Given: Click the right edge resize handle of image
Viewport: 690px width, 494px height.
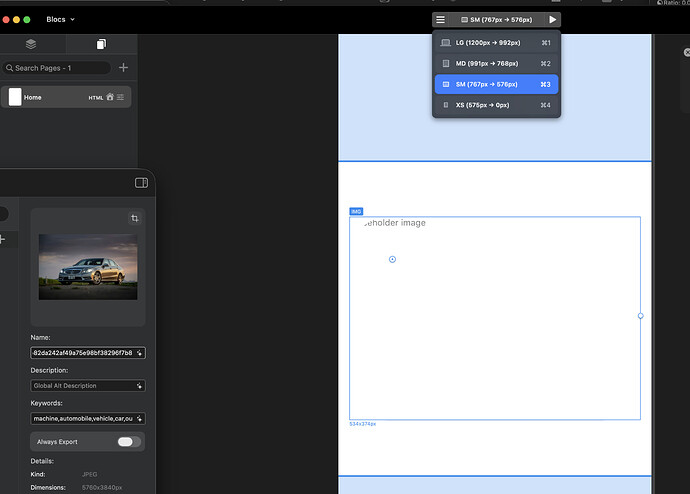Looking at the screenshot, I should [x=641, y=316].
